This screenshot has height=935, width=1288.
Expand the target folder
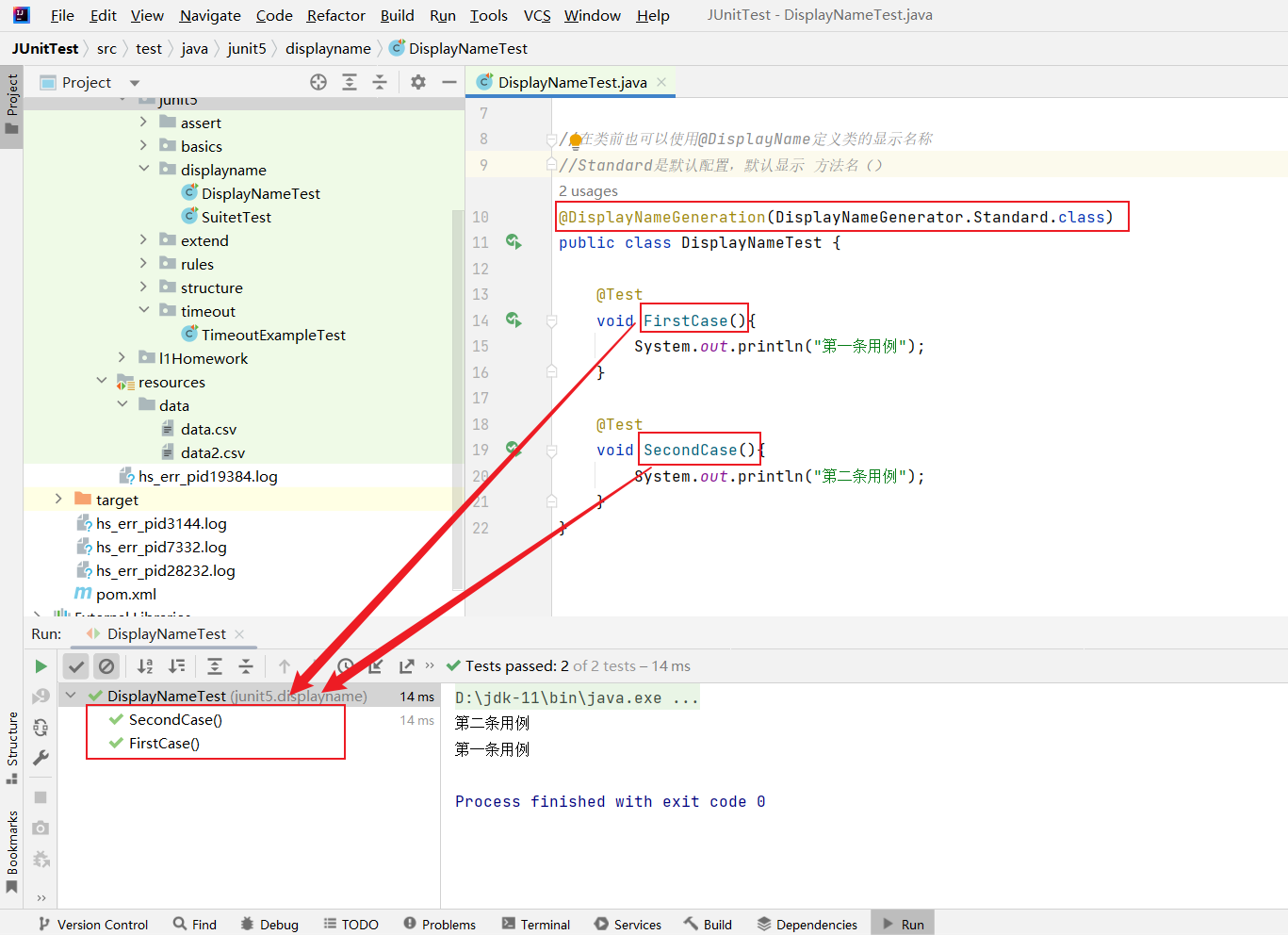point(58,500)
